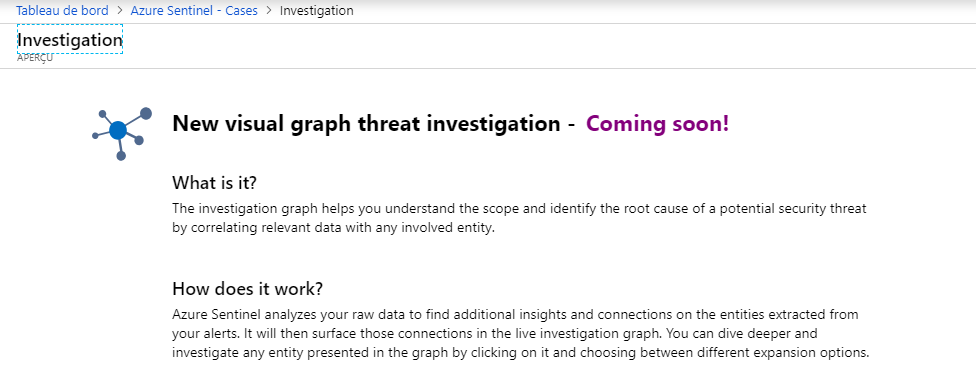
Task: Select the current Investigation breadcrumb item
Action: tap(317, 11)
